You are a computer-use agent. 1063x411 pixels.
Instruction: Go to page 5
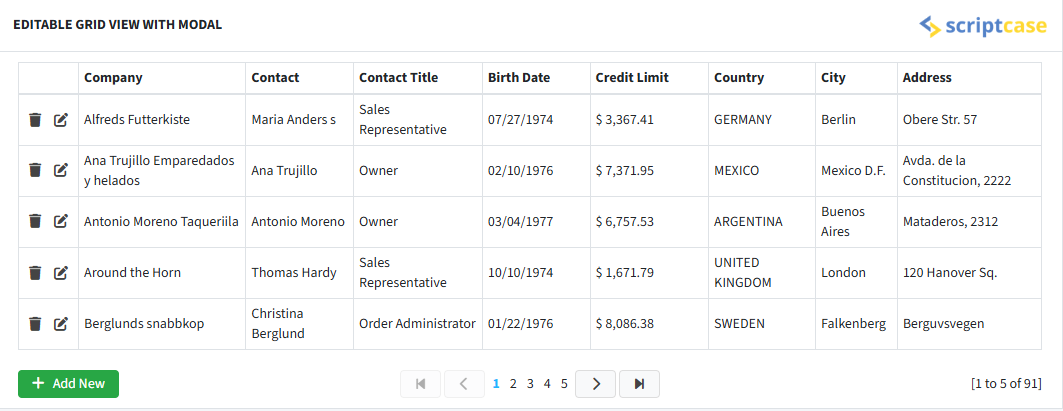[564, 384]
